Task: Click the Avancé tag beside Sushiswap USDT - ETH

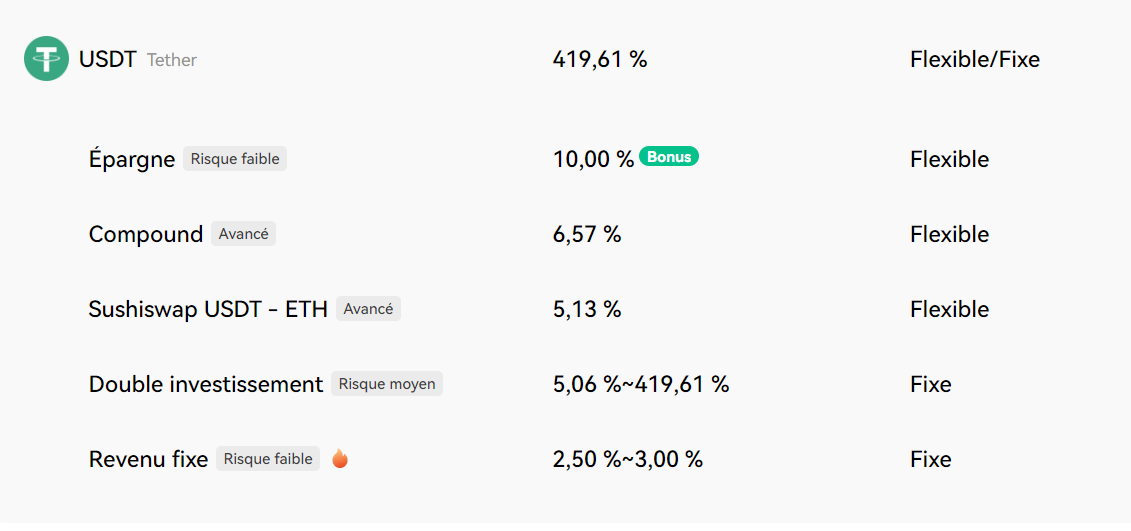Action: coord(369,309)
